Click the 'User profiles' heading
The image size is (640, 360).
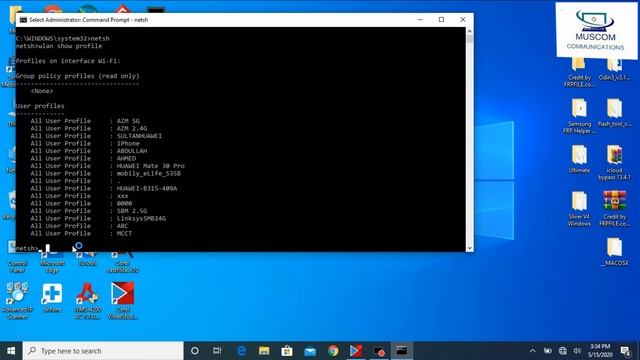coord(40,106)
